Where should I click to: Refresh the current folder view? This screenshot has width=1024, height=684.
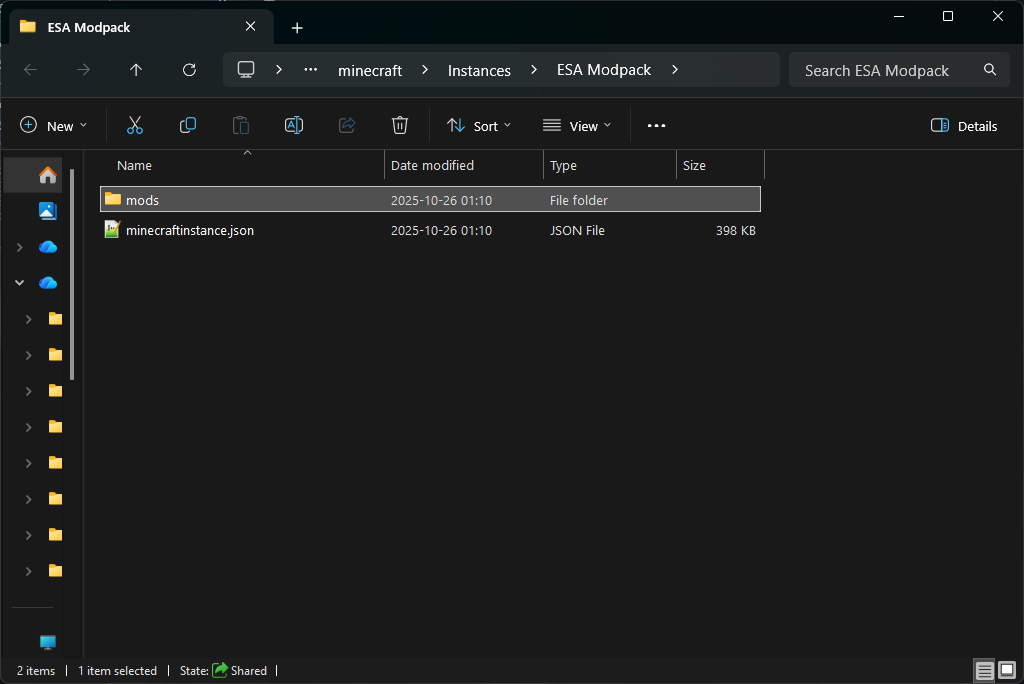(189, 70)
